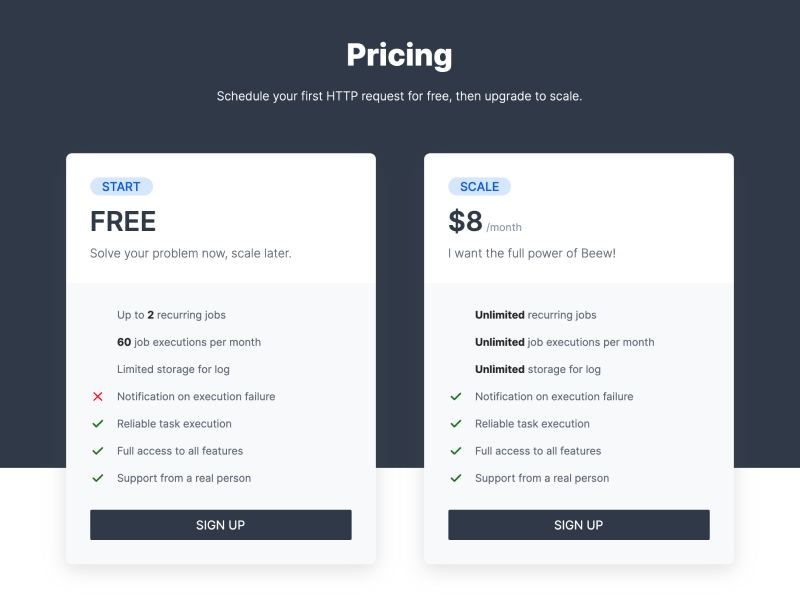This screenshot has height=600, width=800.
Task: Click the "Schedule your first HTTP request" subtitle
Action: 399,97
